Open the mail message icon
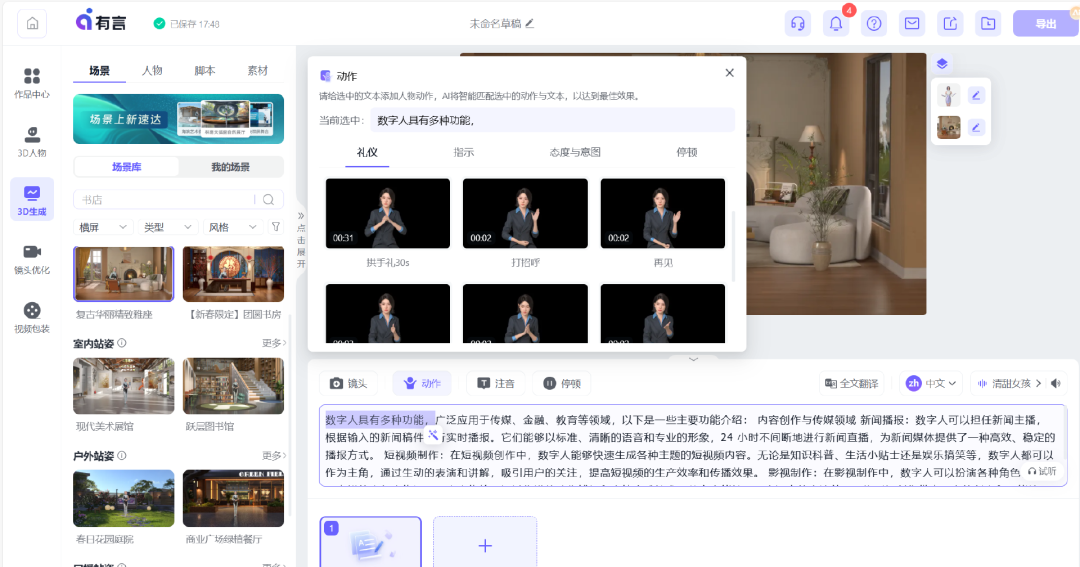Viewport: 1080px width, 567px height. [x=912, y=23]
